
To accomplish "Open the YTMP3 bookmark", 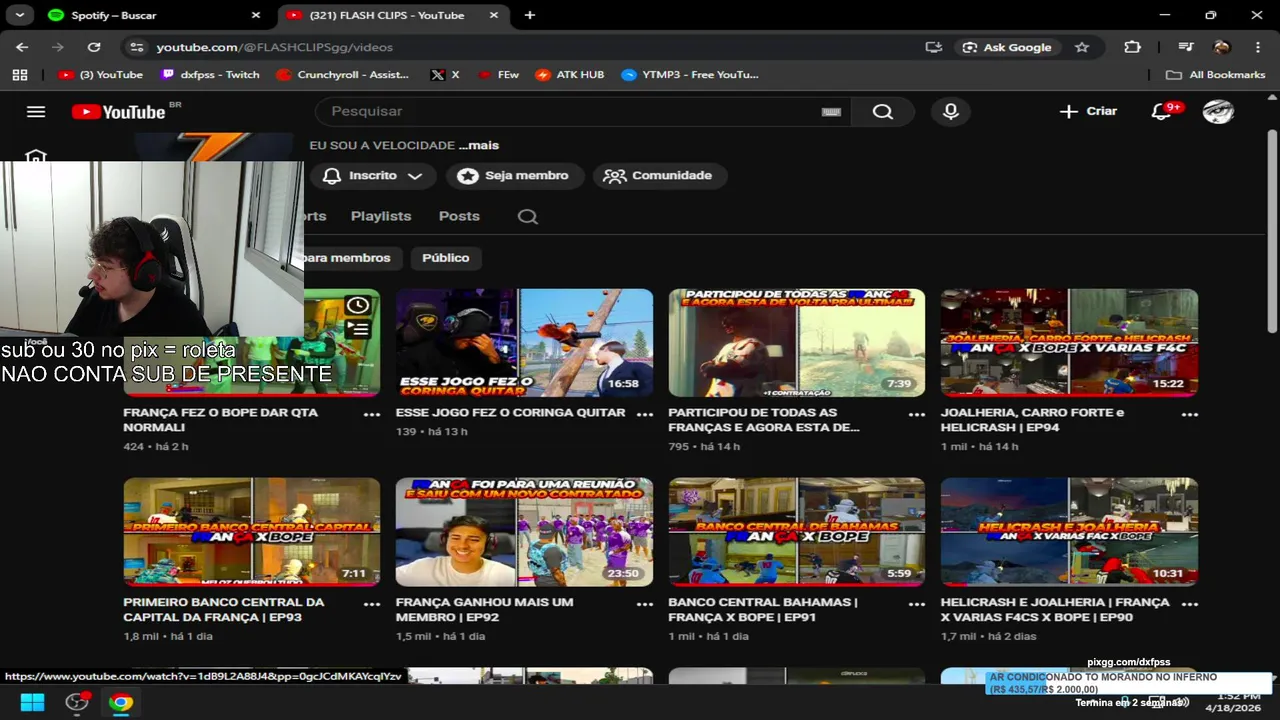I will [691, 74].
